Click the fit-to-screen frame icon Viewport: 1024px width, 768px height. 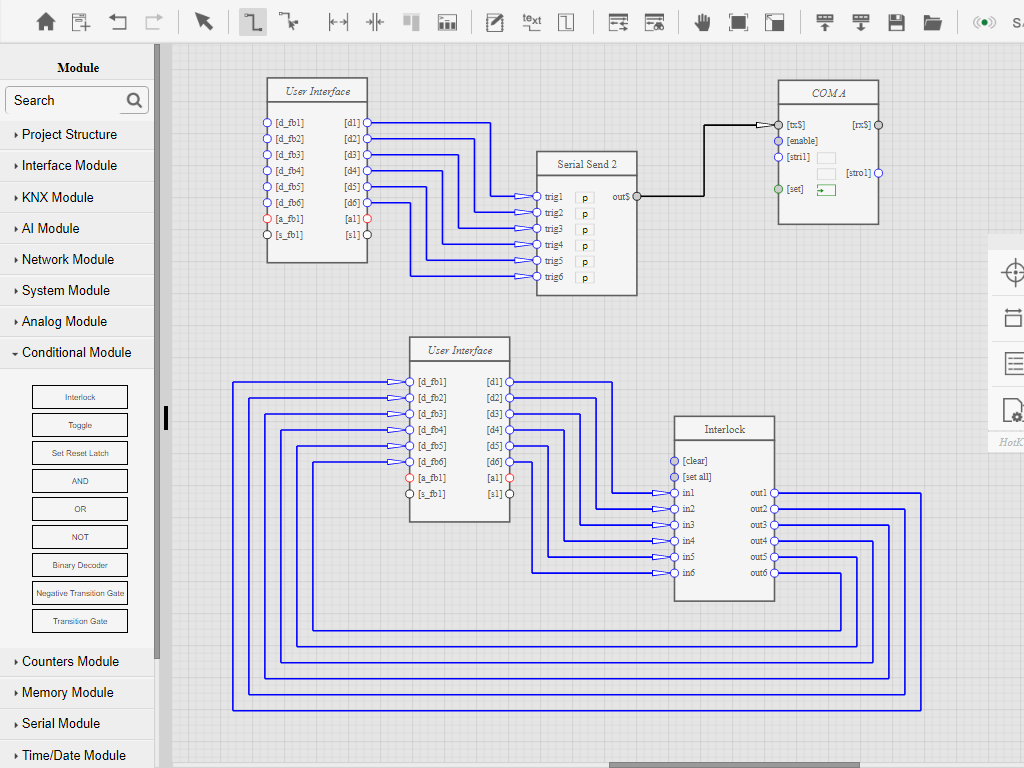(738, 22)
